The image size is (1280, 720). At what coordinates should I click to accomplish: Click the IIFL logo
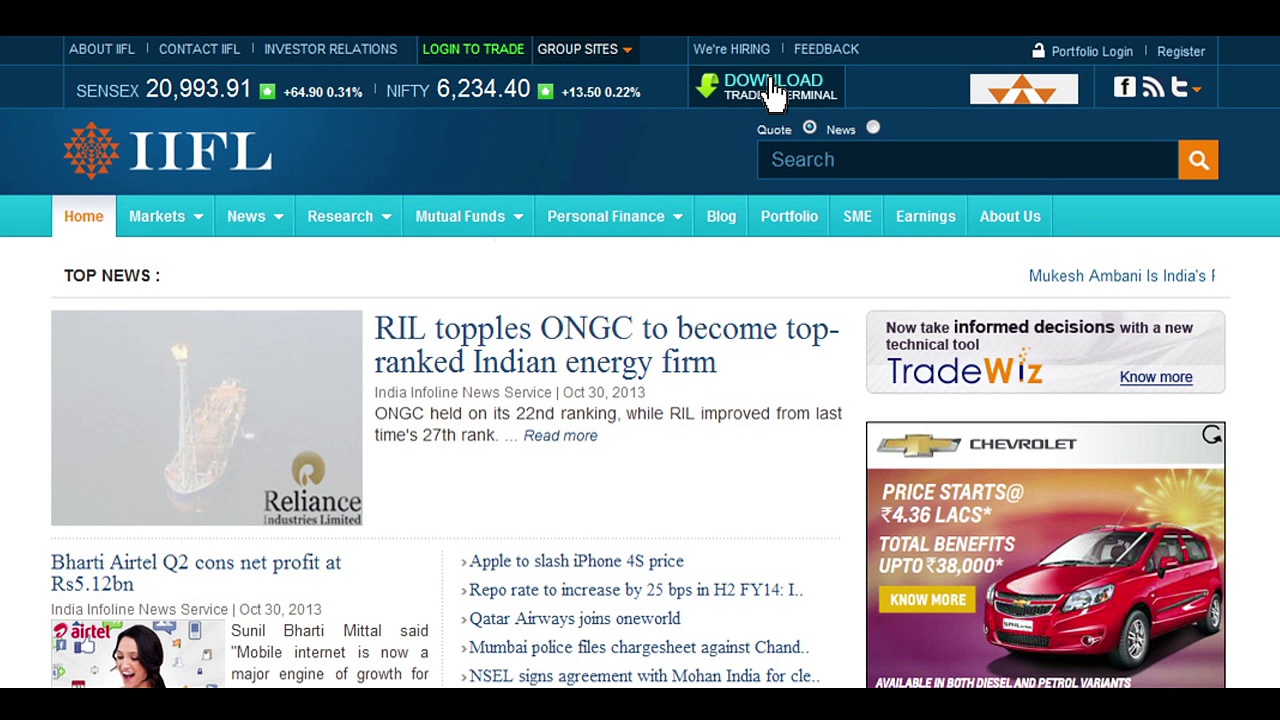pos(168,151)
